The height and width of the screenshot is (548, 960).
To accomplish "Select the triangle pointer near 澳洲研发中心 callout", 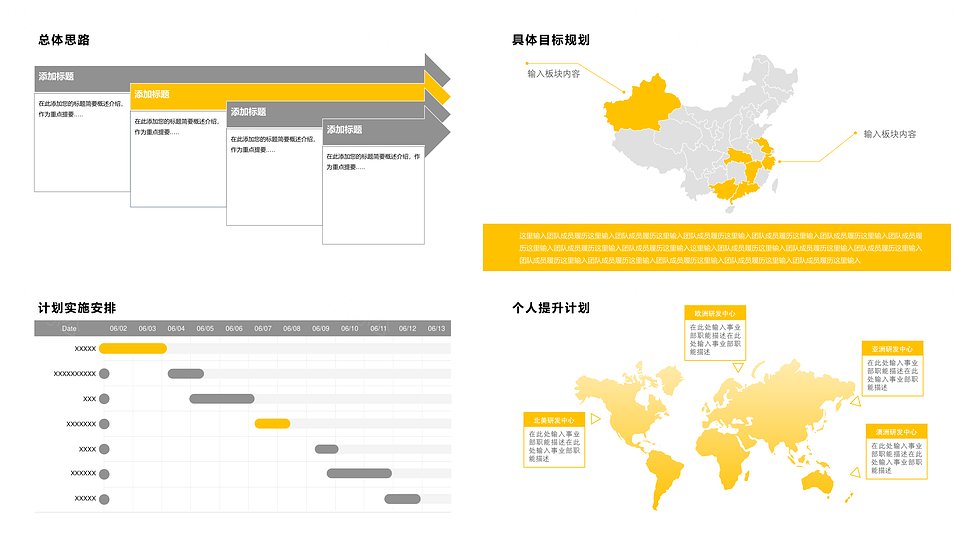I will point(855,472).
